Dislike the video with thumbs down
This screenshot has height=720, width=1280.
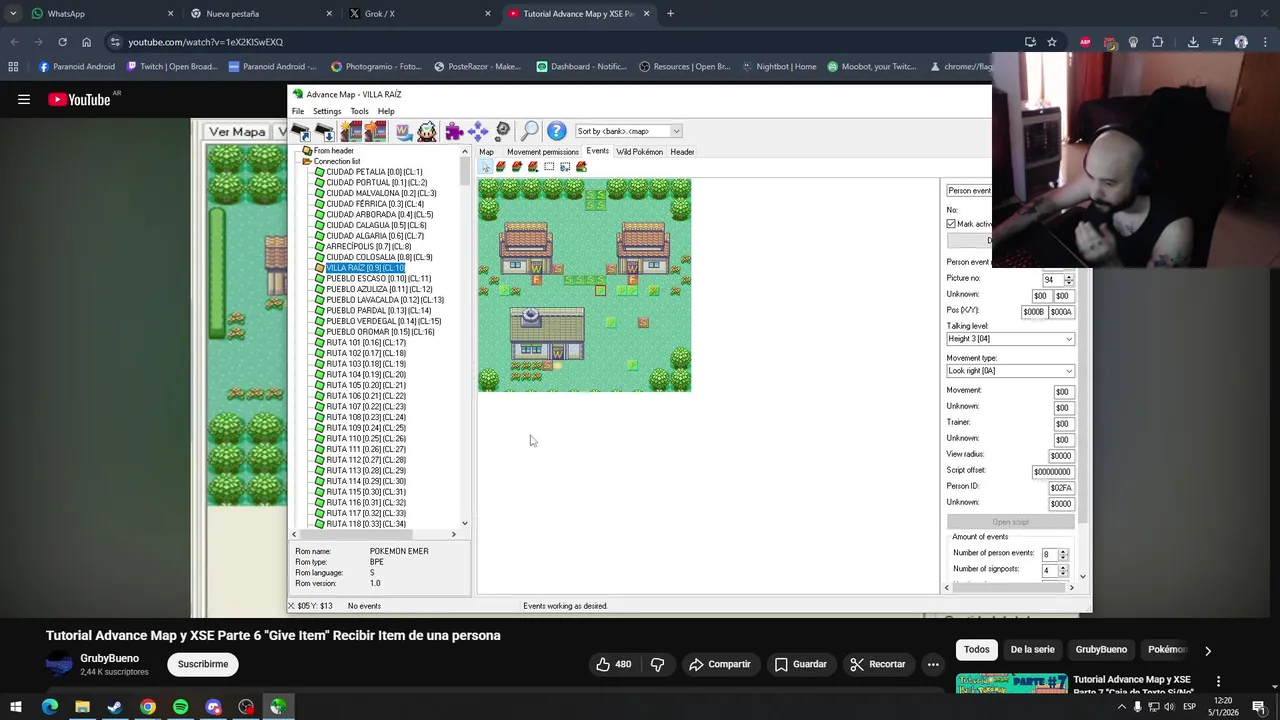tap(657, 664)
